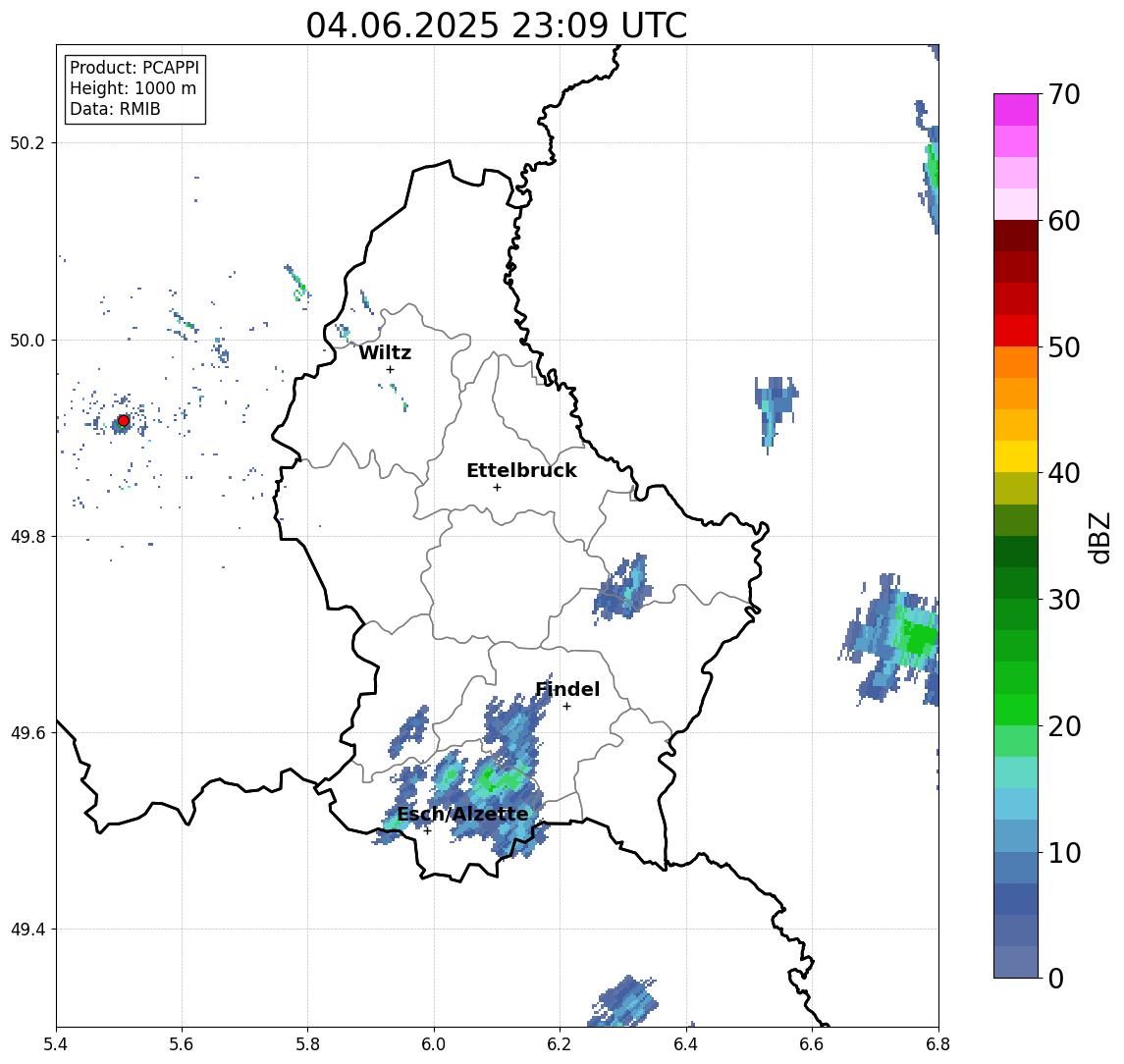
Task: Click the longitude tick label 5.6
Action: (182, 1044)
